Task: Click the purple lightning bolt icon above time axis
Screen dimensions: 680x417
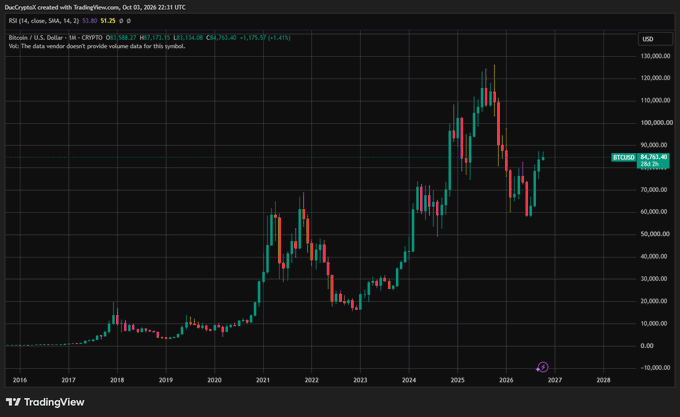Action: coord(543,368)
